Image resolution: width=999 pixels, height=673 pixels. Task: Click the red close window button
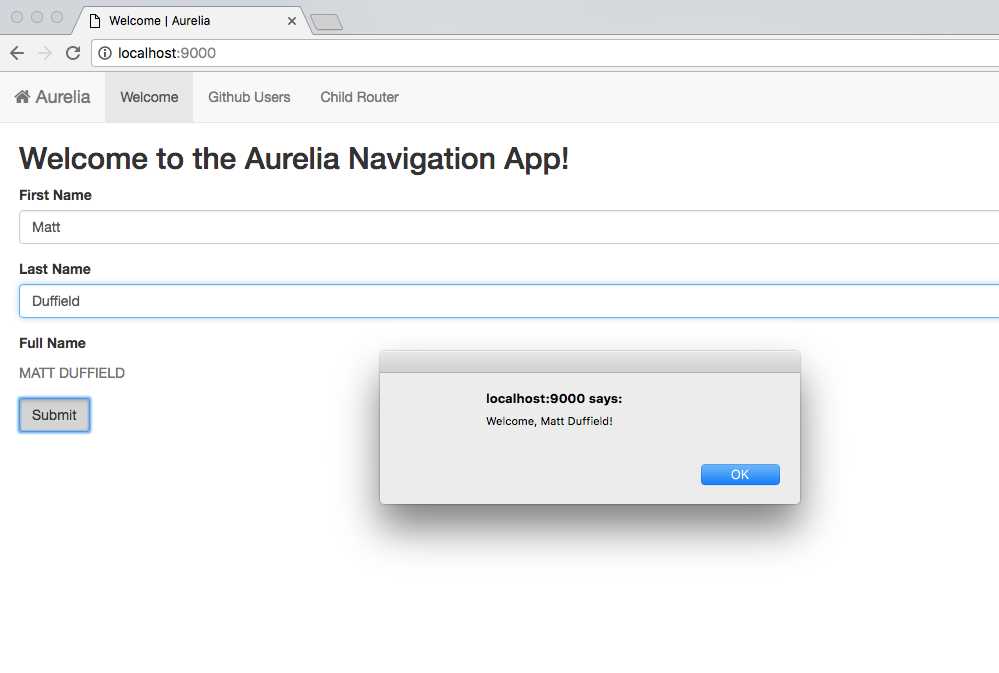click(17, 17)
